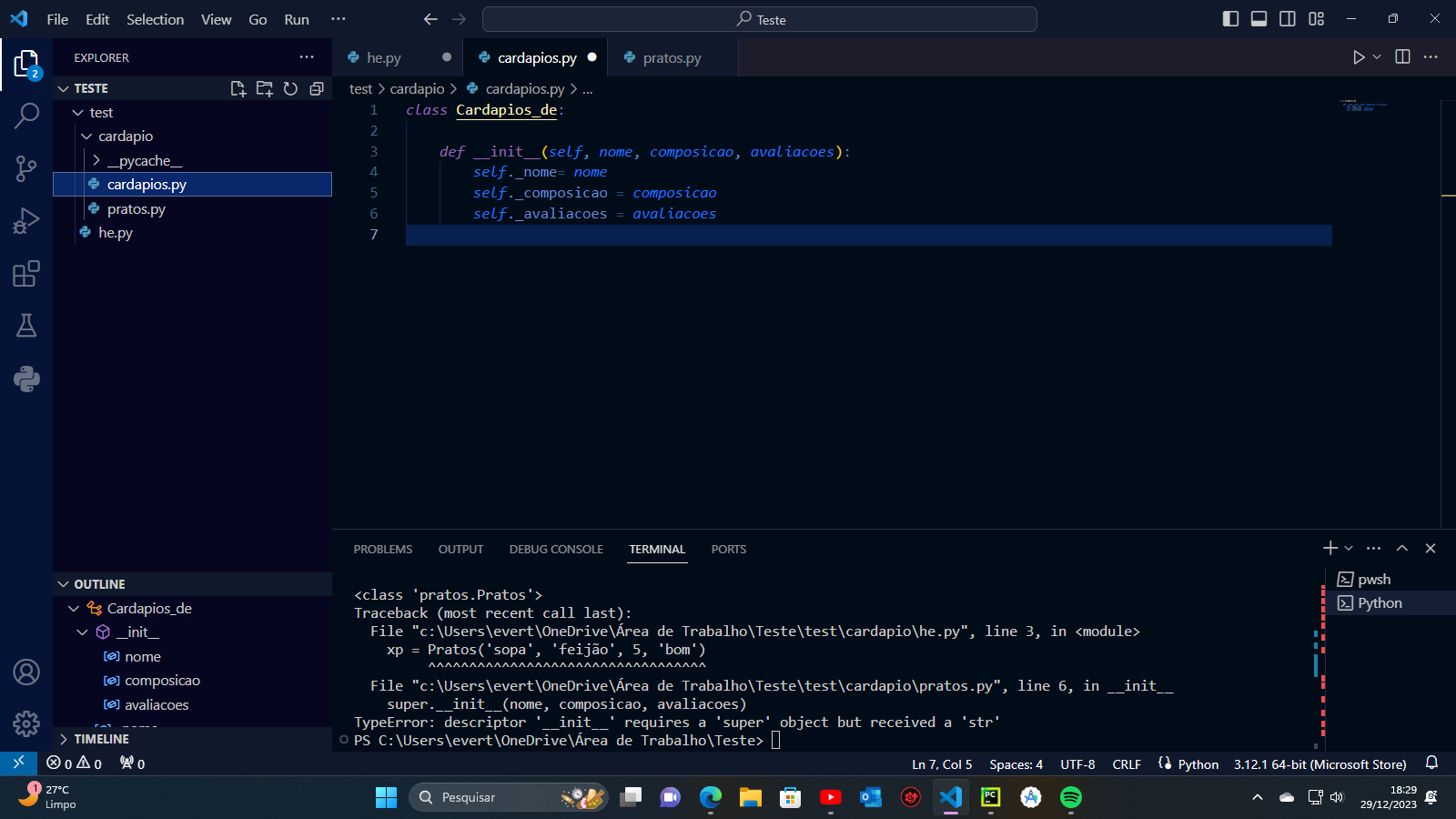Collapse Cardapios_de class in outline
The image size is (1456, 819).
74,609
